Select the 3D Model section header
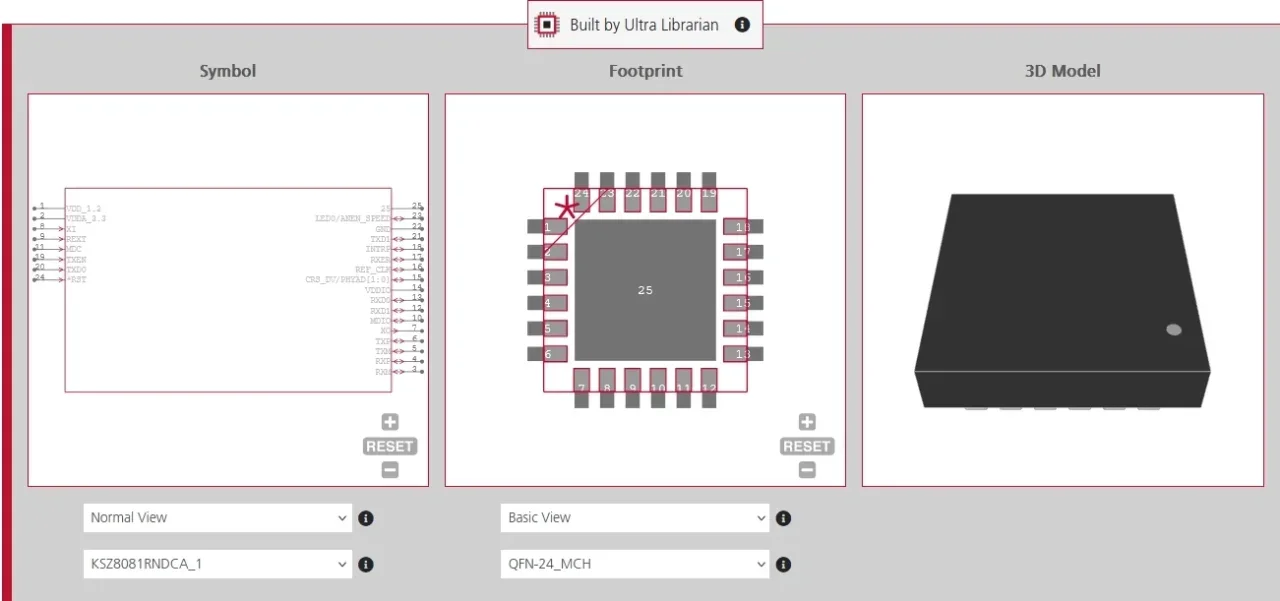The image size is (1280, 601). tap(1062, 71)
